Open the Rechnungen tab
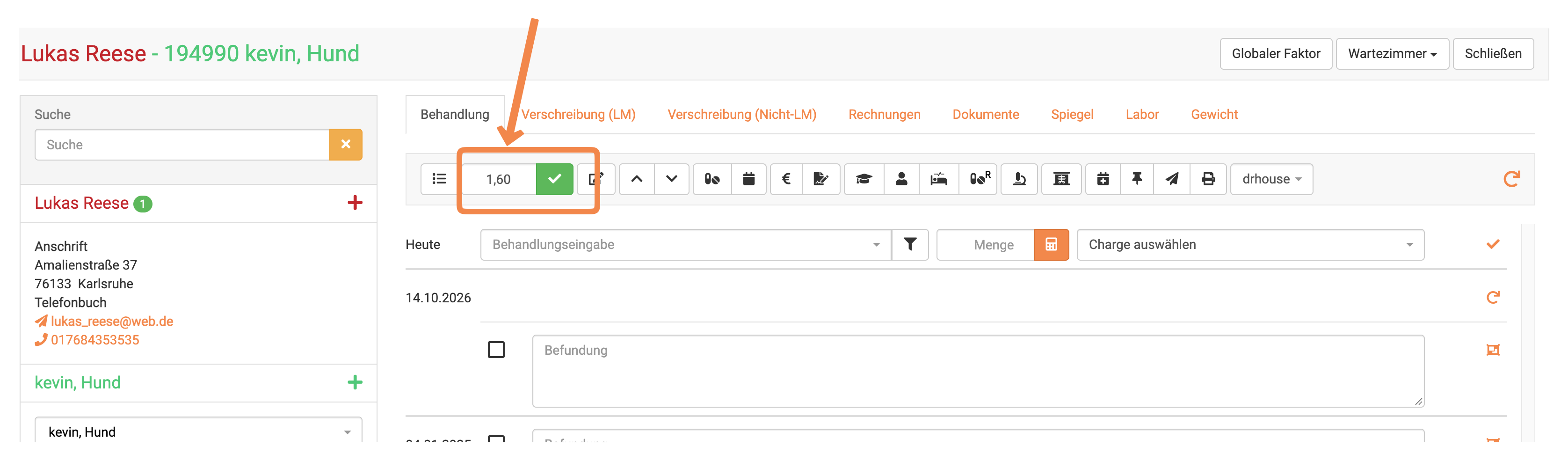Image resolution: width=1568 pixels, height=461 pixels. (885, 115)
